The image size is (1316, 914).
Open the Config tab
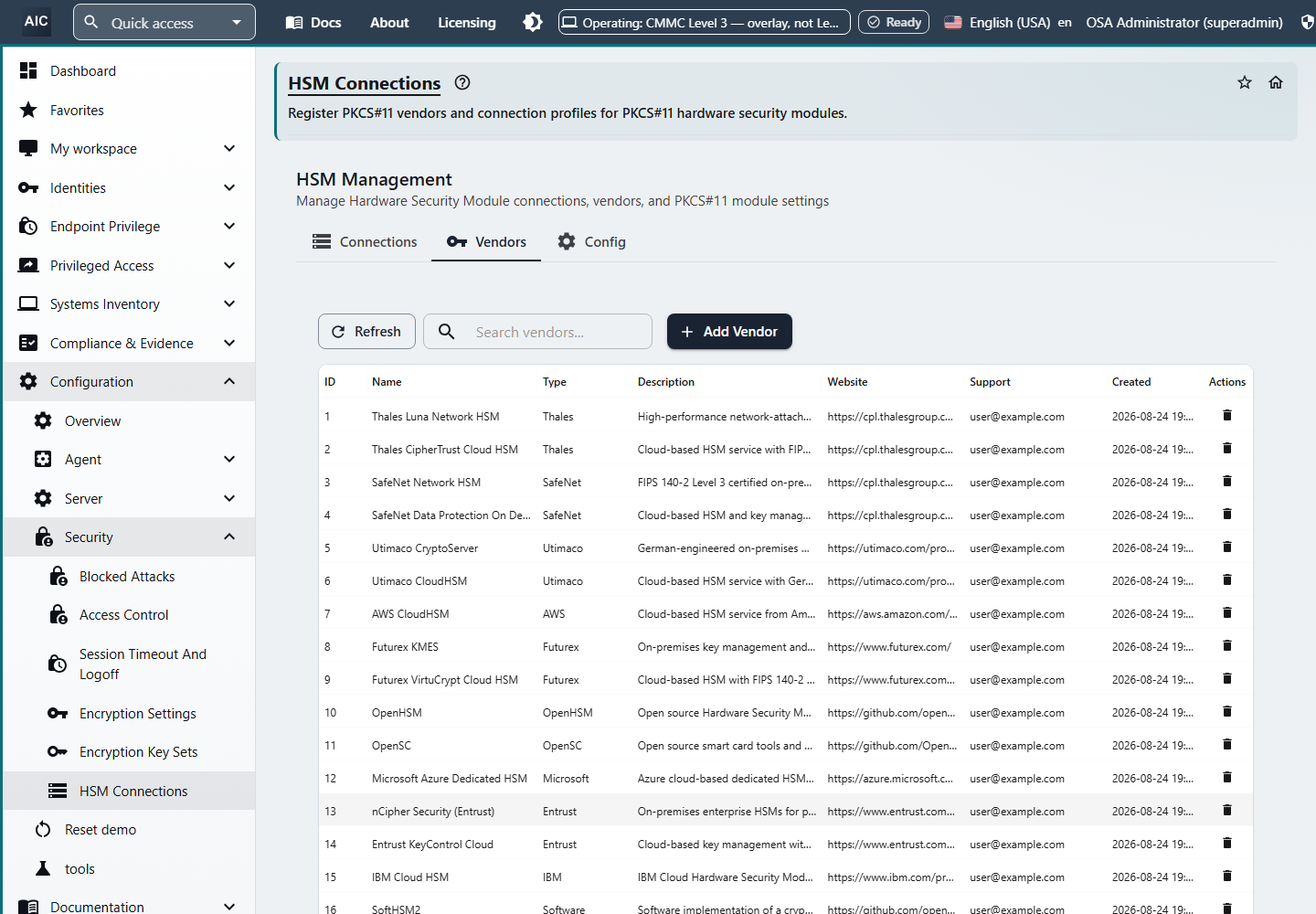(591, 241)
